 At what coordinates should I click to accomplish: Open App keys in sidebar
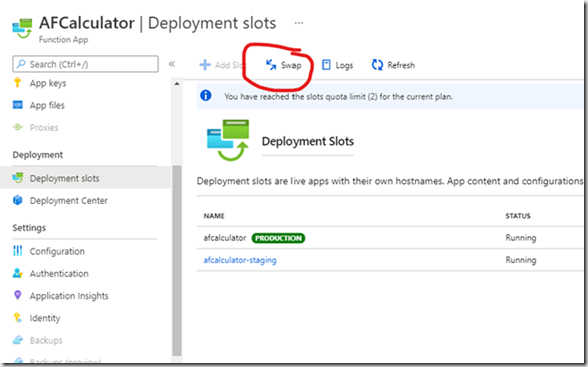[x=48, y=83]
